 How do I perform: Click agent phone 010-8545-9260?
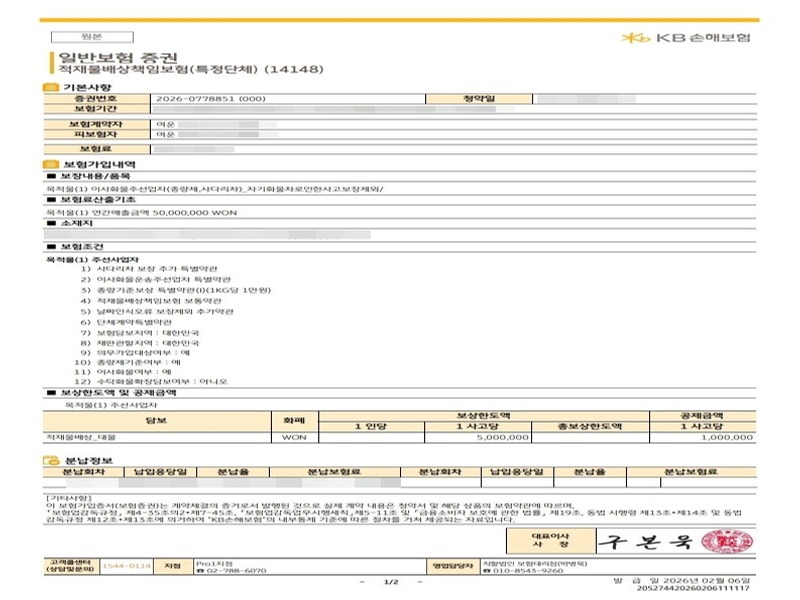(x=523, y=570)
